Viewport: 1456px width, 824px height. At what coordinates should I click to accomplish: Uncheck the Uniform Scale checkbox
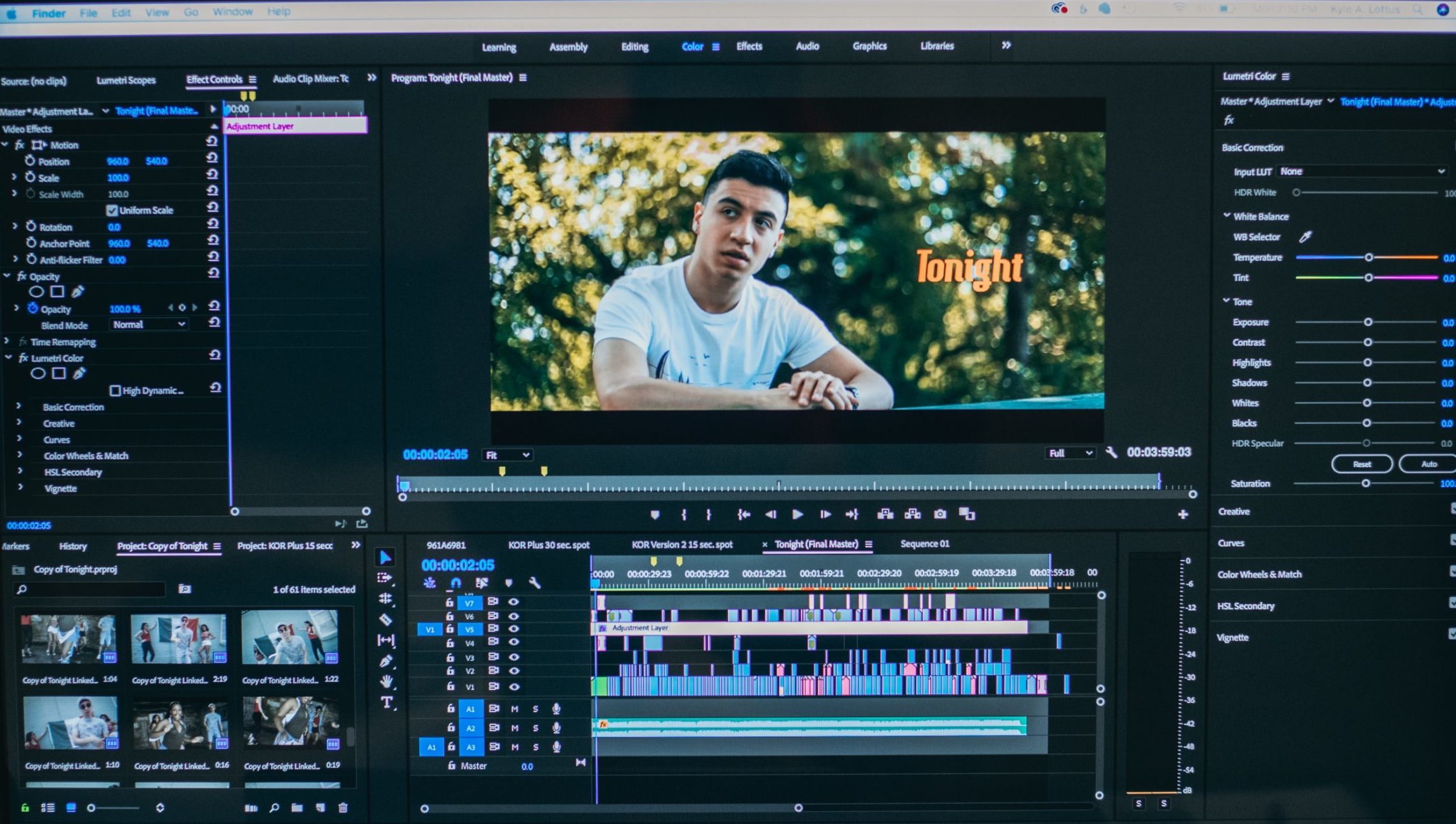click(x=112, y=210)
